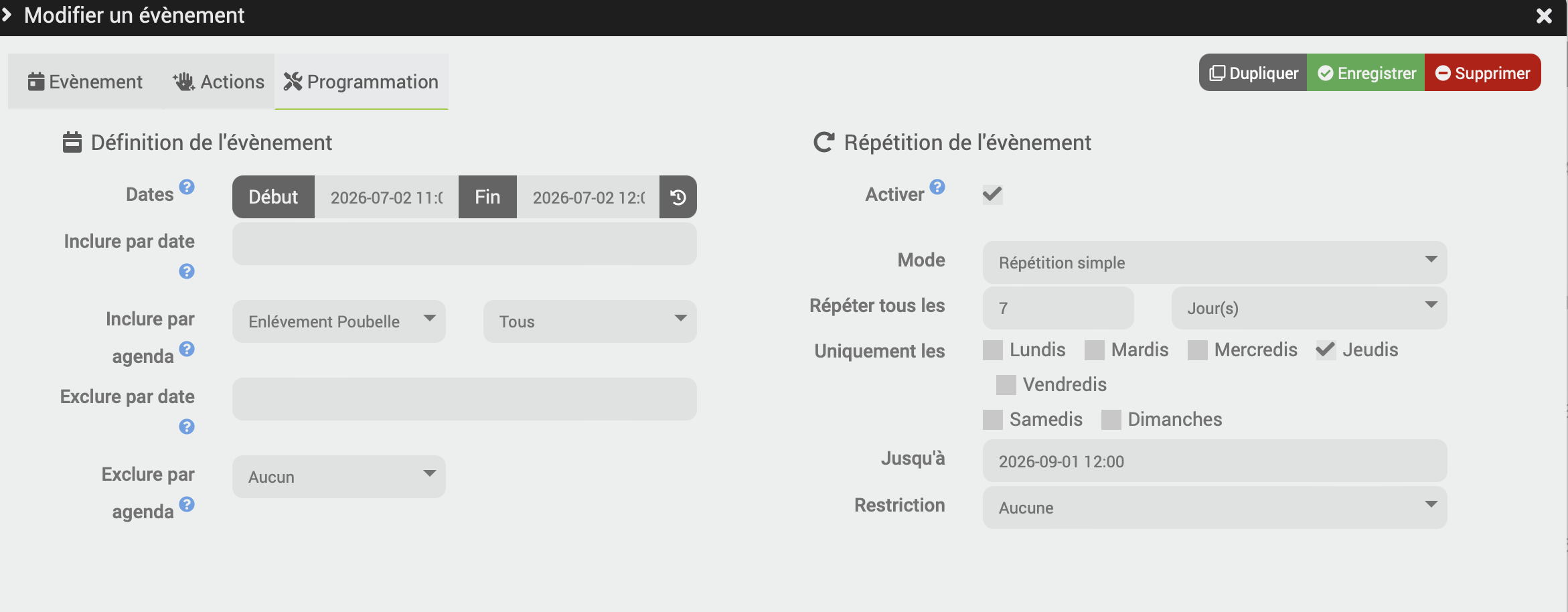The height and width of the screenshot is (612, 1568).
Task: Click the help icon next to Activer
Action: (x=937, y=187)
